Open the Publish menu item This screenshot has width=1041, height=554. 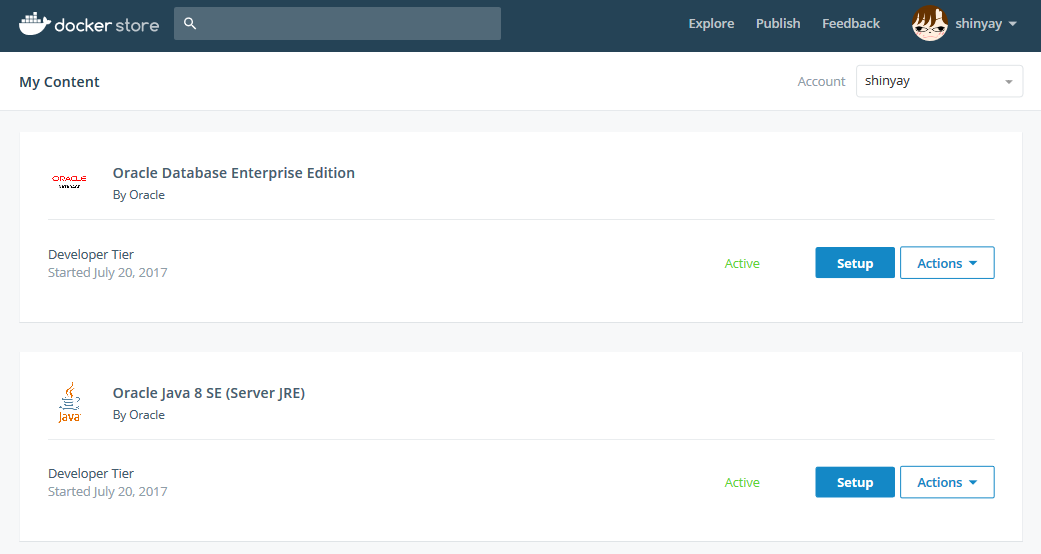(778, 24)
